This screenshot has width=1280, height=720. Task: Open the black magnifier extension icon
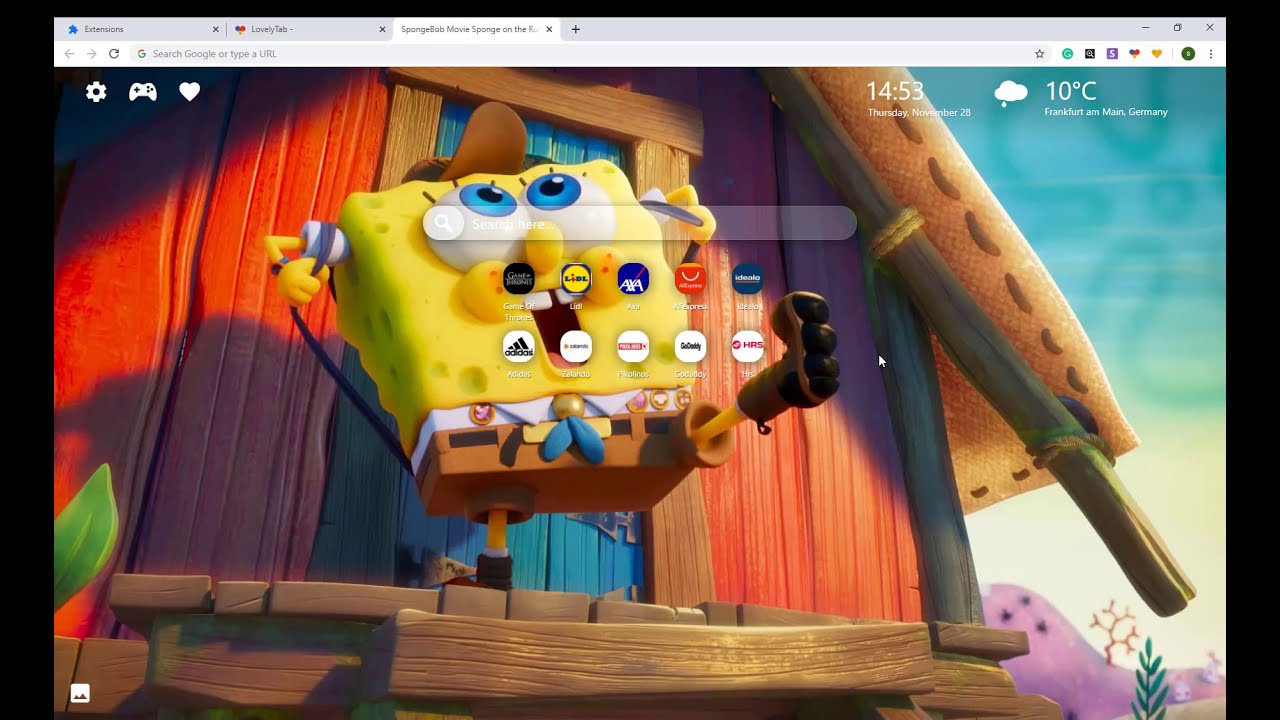[x=1090, y=54]
